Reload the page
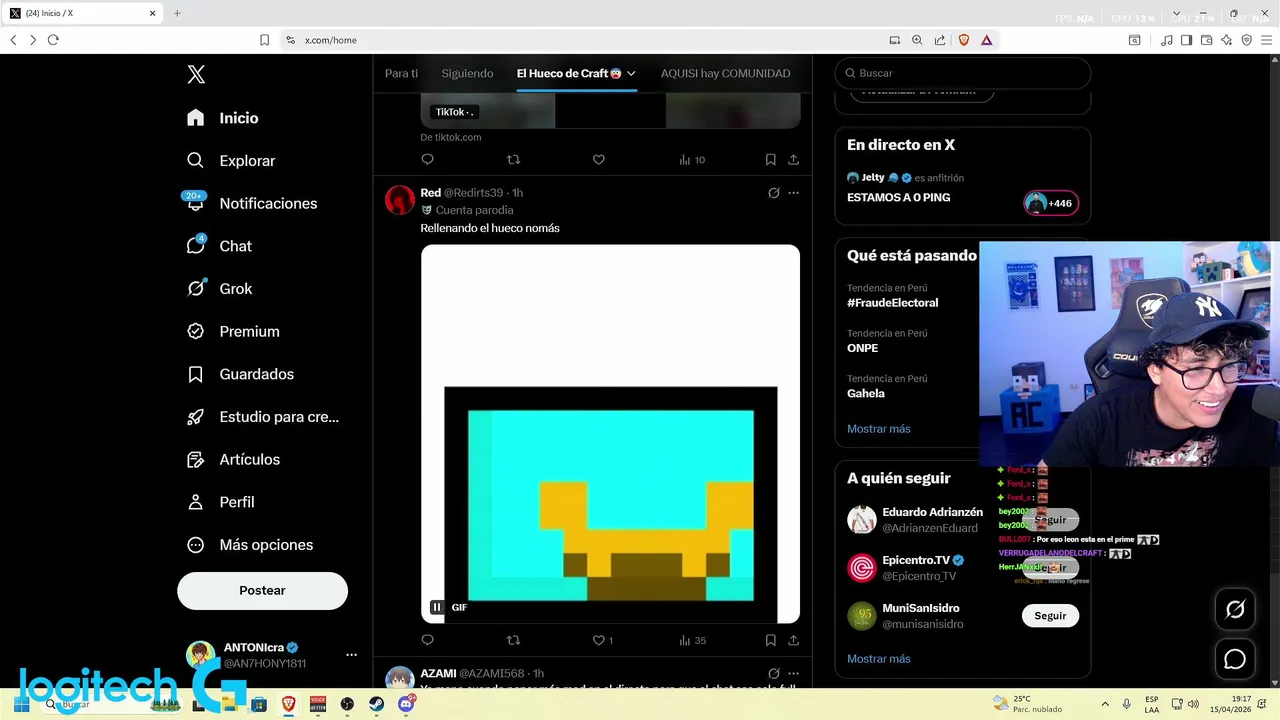Image resolution: width=1280 pixels, height=720 pixels. click(53, 40)
